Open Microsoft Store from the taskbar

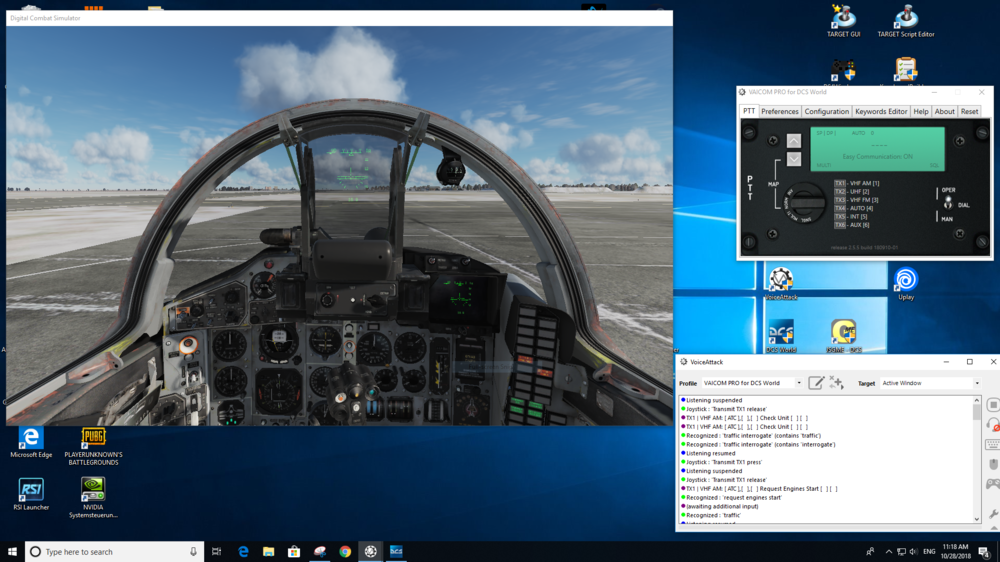click(x=294, y=552)
